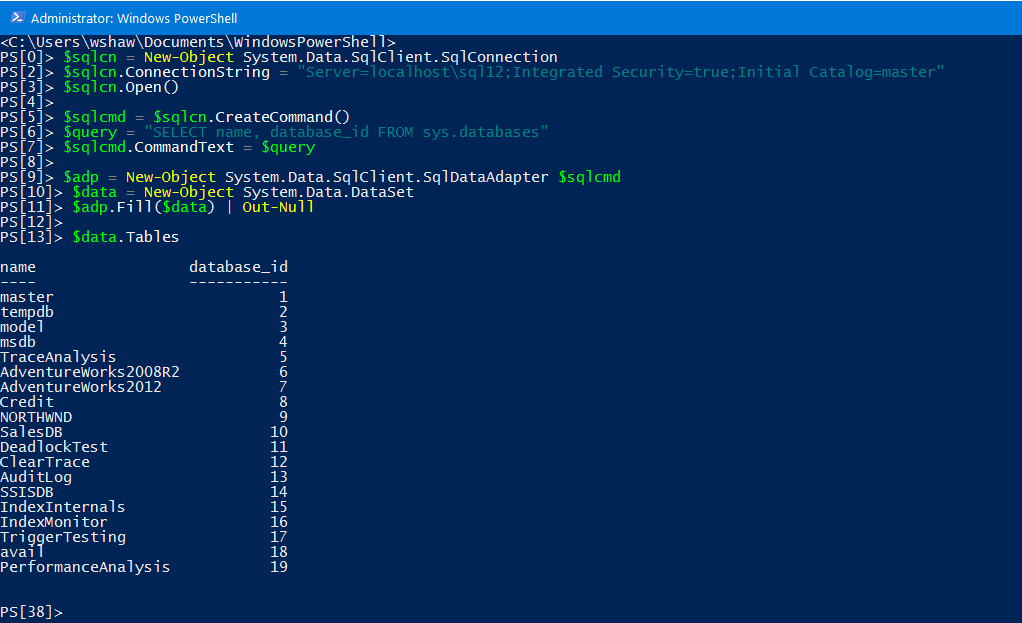This screenshot has height=623, width=1022.
Task: Click the PowerShell icon in the title bar
Action: coord(16,18)
